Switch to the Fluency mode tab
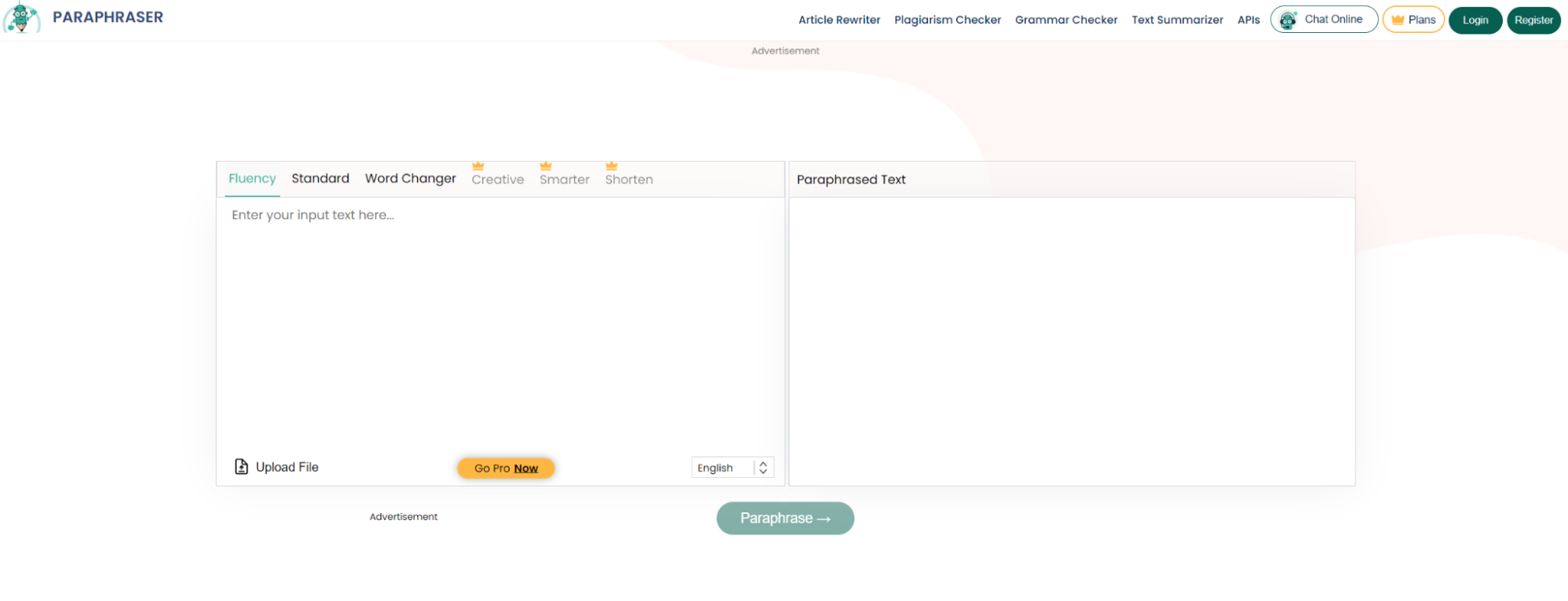This screenshot has height=601, width=1568. point(252,179)
